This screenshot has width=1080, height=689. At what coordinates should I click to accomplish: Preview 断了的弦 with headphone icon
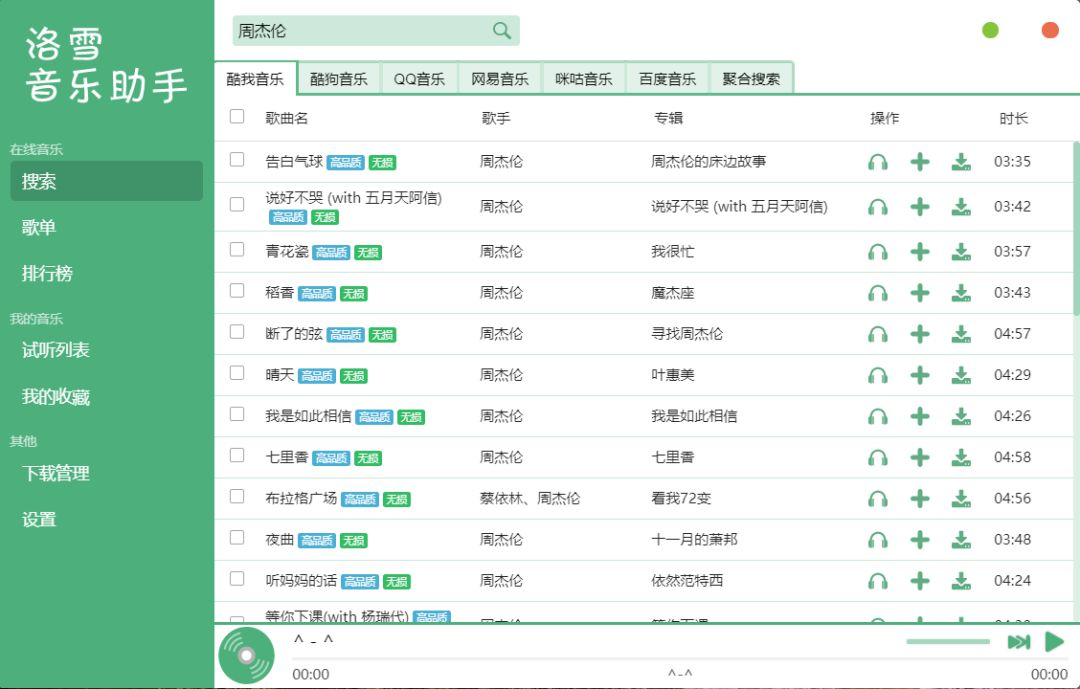click(x=878, y=334)
